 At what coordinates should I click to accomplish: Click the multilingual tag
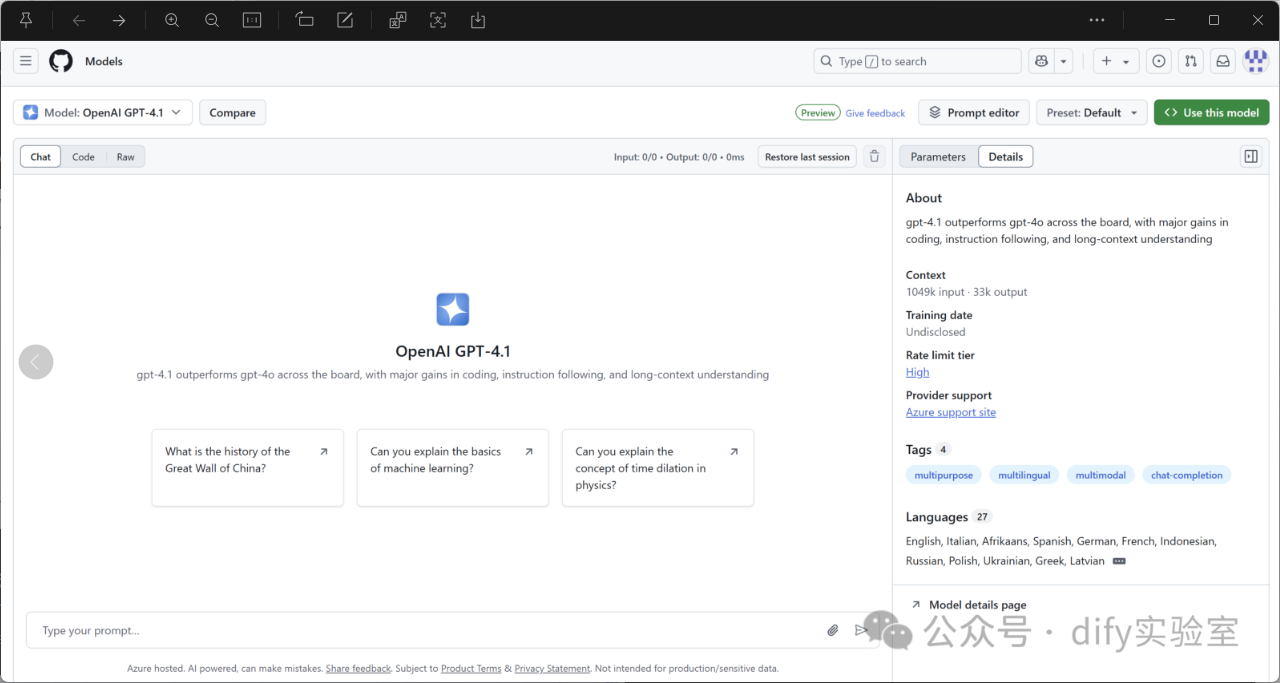[1024, 475]
